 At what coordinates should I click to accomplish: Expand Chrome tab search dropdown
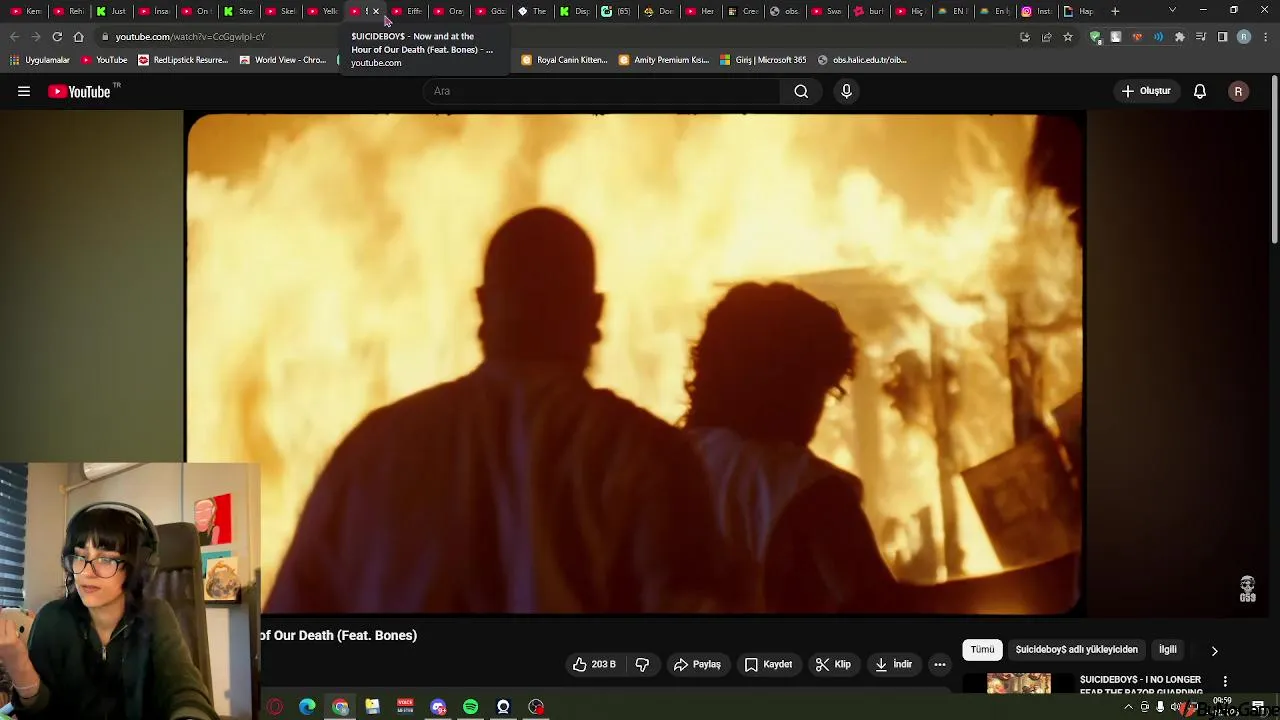coord(1172,11)
